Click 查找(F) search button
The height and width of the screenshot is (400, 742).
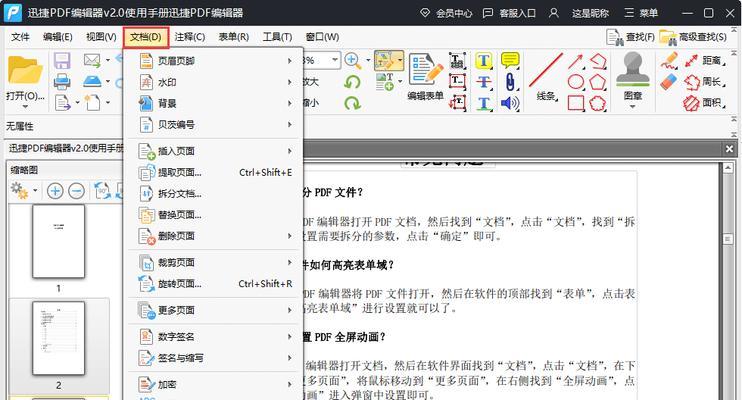pyautogui.click(x=630, y=37)
